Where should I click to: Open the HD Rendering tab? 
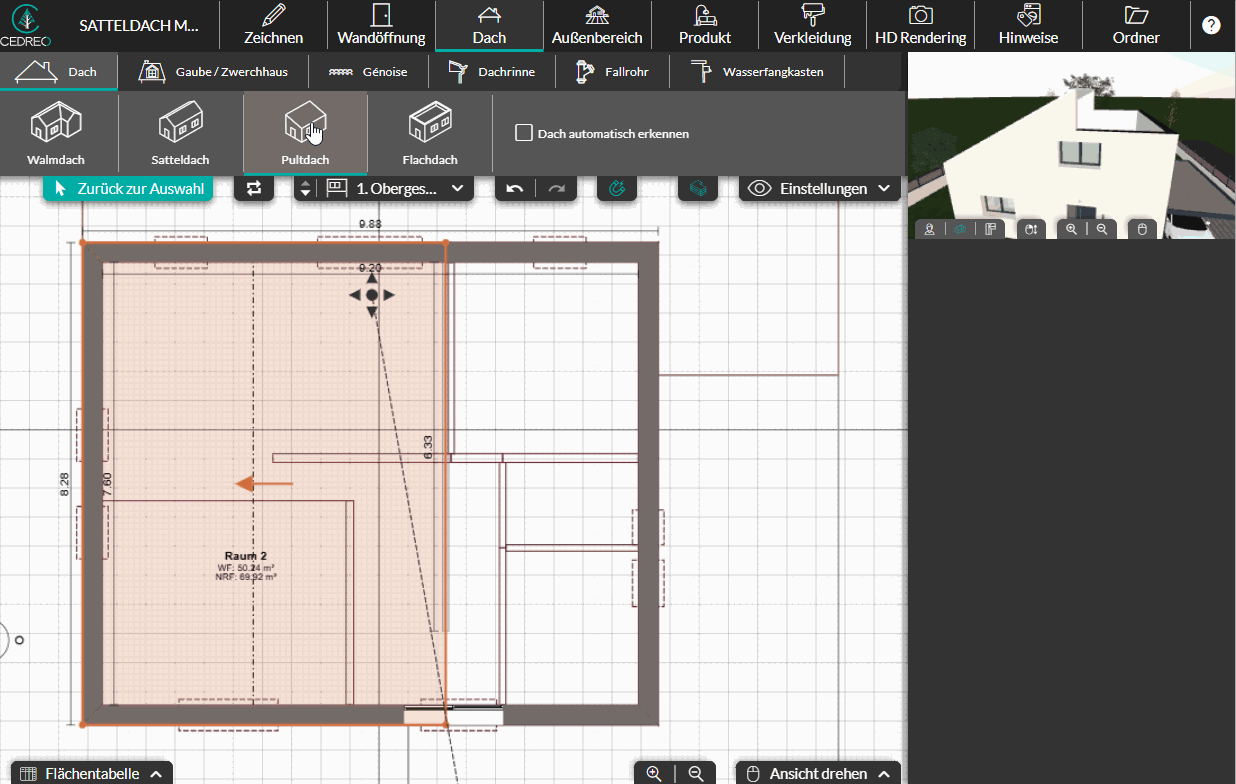point(920,26)
